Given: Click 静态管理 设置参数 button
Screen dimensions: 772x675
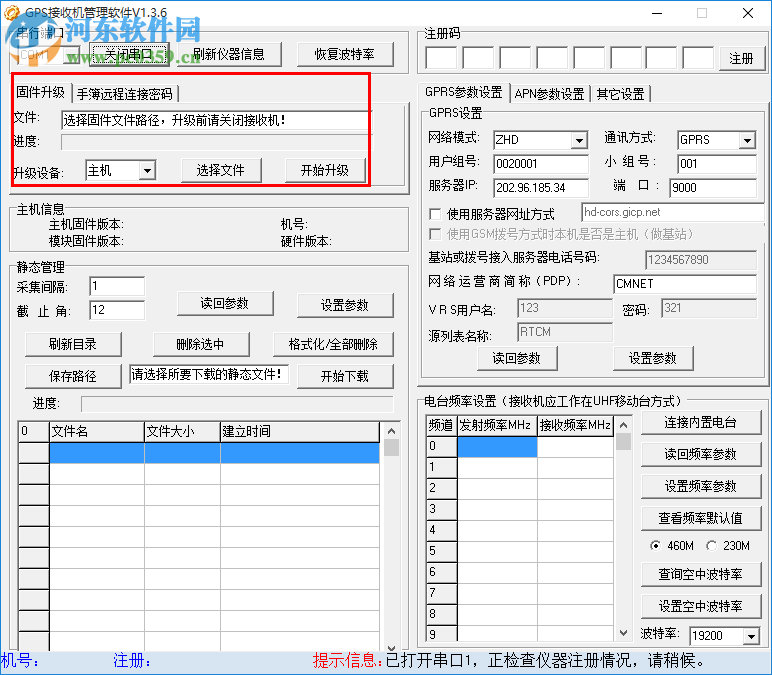Looking at the screenshot, I should [x=345, y=305].
